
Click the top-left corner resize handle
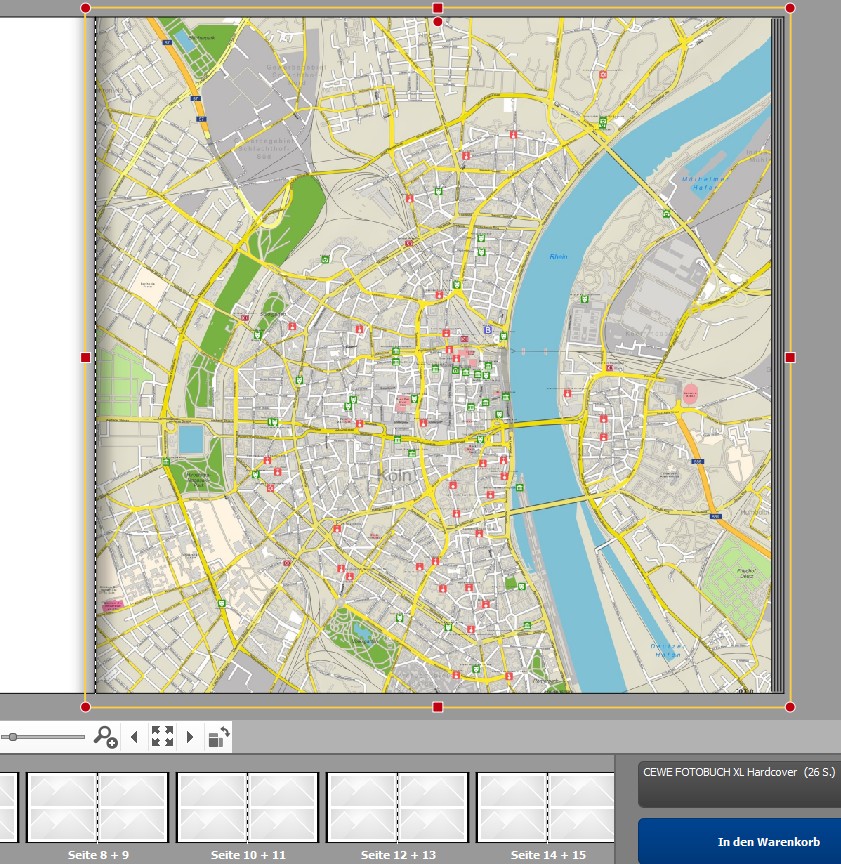pos(85,8)
